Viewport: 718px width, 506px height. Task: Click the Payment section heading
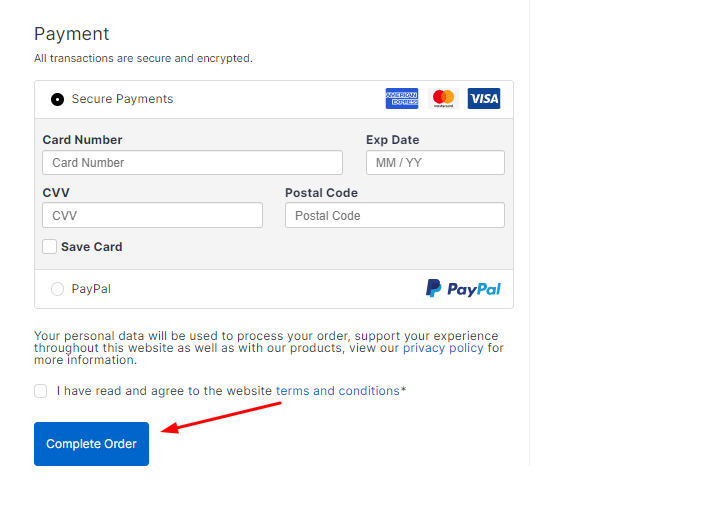pyautogui.click(x=72, y=34)
